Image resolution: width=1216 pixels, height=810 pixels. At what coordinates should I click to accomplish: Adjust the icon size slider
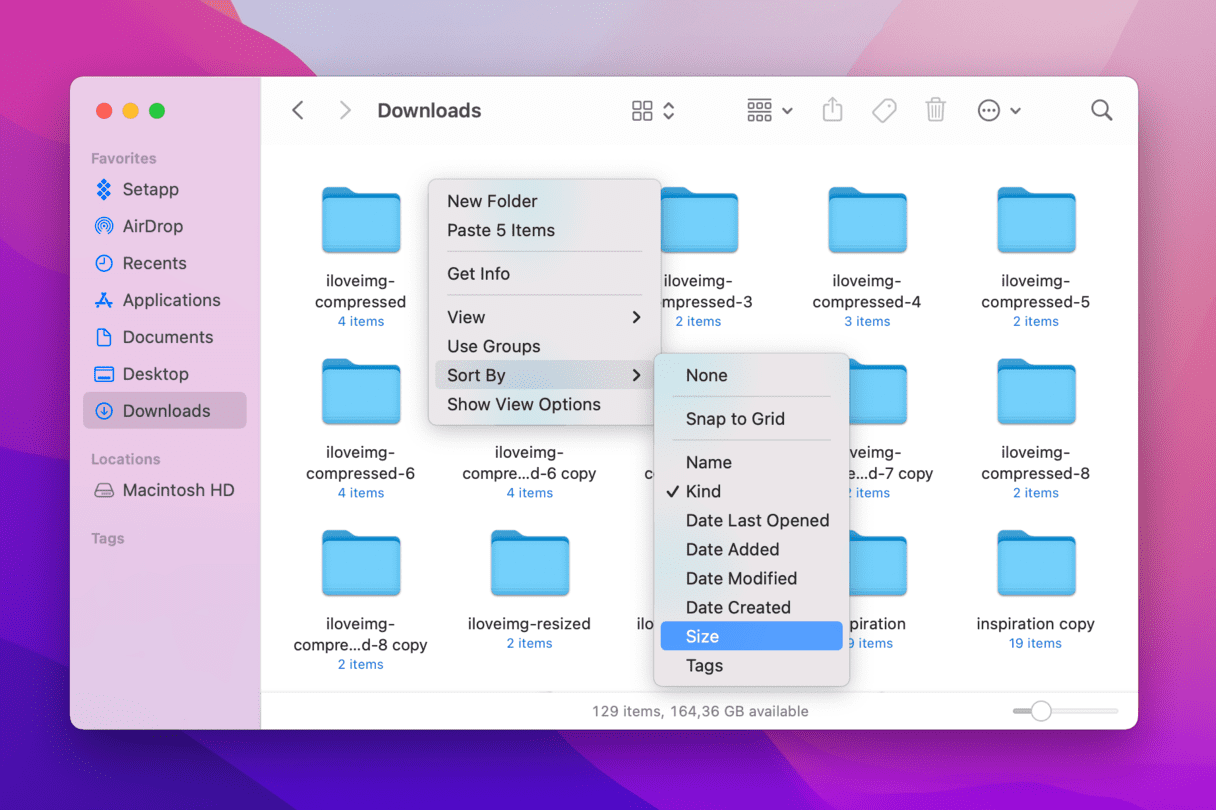pyautogui.click(x=1041, y=711)
